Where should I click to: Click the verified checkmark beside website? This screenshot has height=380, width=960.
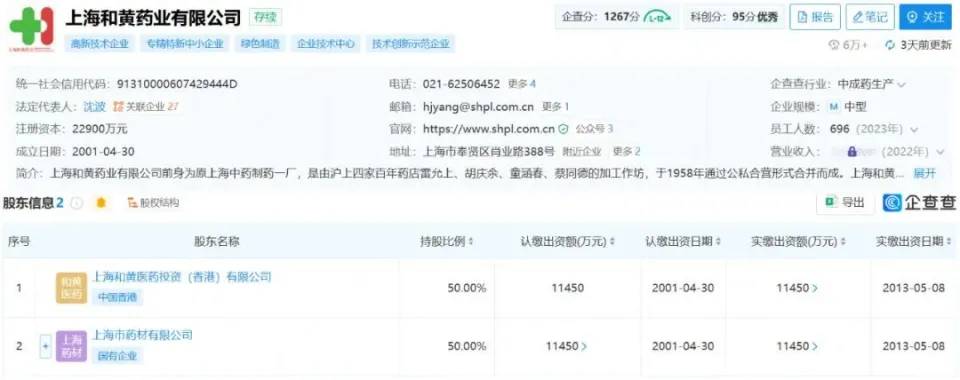pyautogui.click(x=563, y=129)
